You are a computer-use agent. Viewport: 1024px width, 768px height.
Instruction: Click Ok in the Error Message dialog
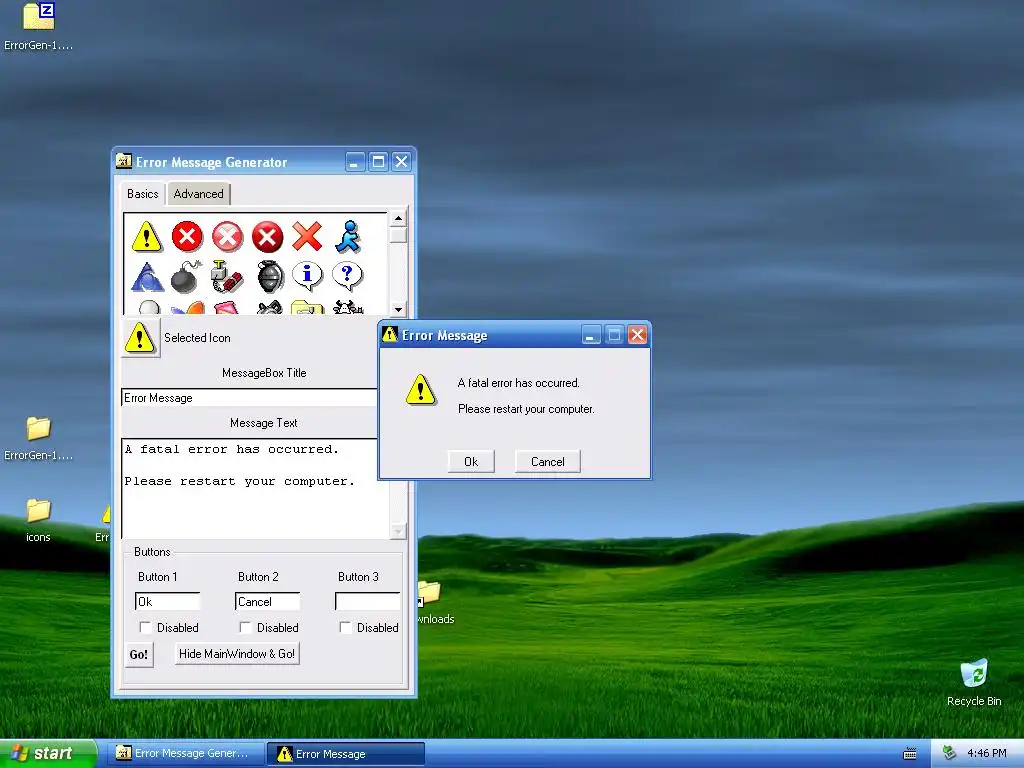click(x=471, y=462)
